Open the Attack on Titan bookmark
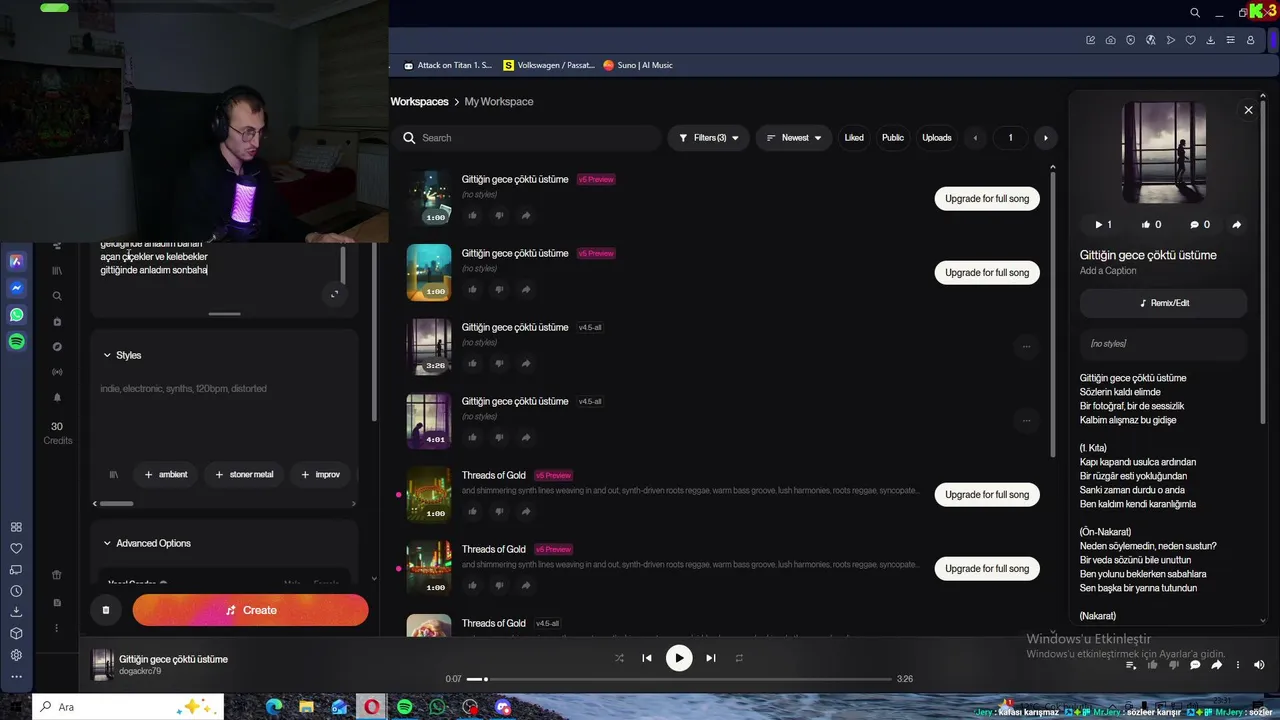The image size is (1280, 720). (447, 65)
